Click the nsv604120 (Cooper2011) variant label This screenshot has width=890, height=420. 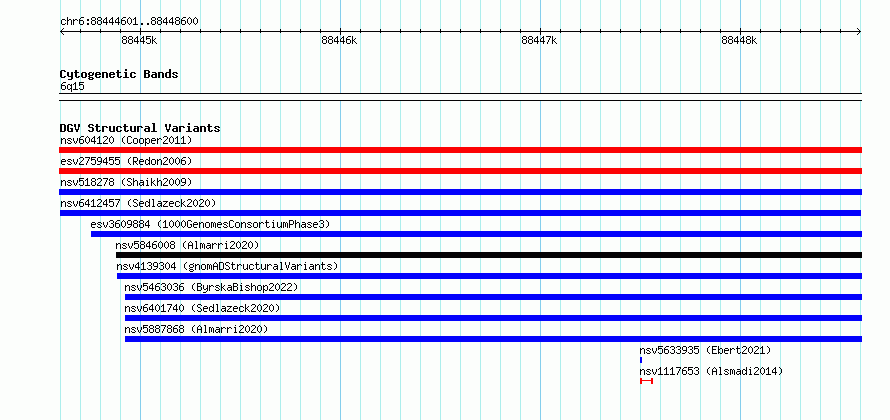(x=126, y=140)
